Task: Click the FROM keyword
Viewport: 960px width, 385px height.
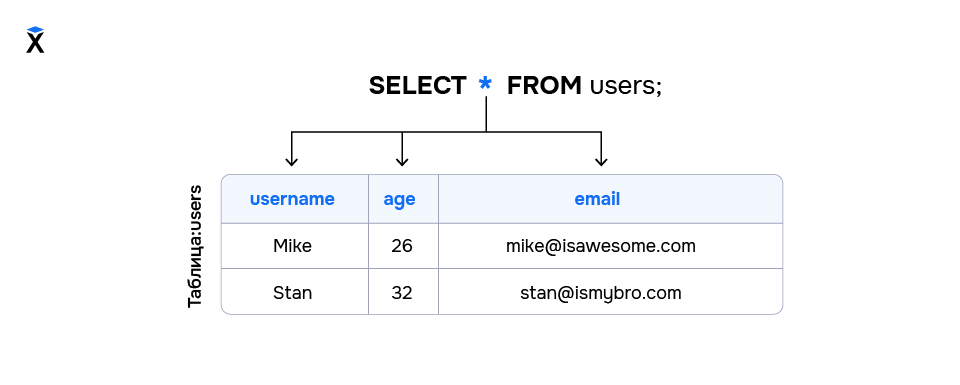Action: 544,86
